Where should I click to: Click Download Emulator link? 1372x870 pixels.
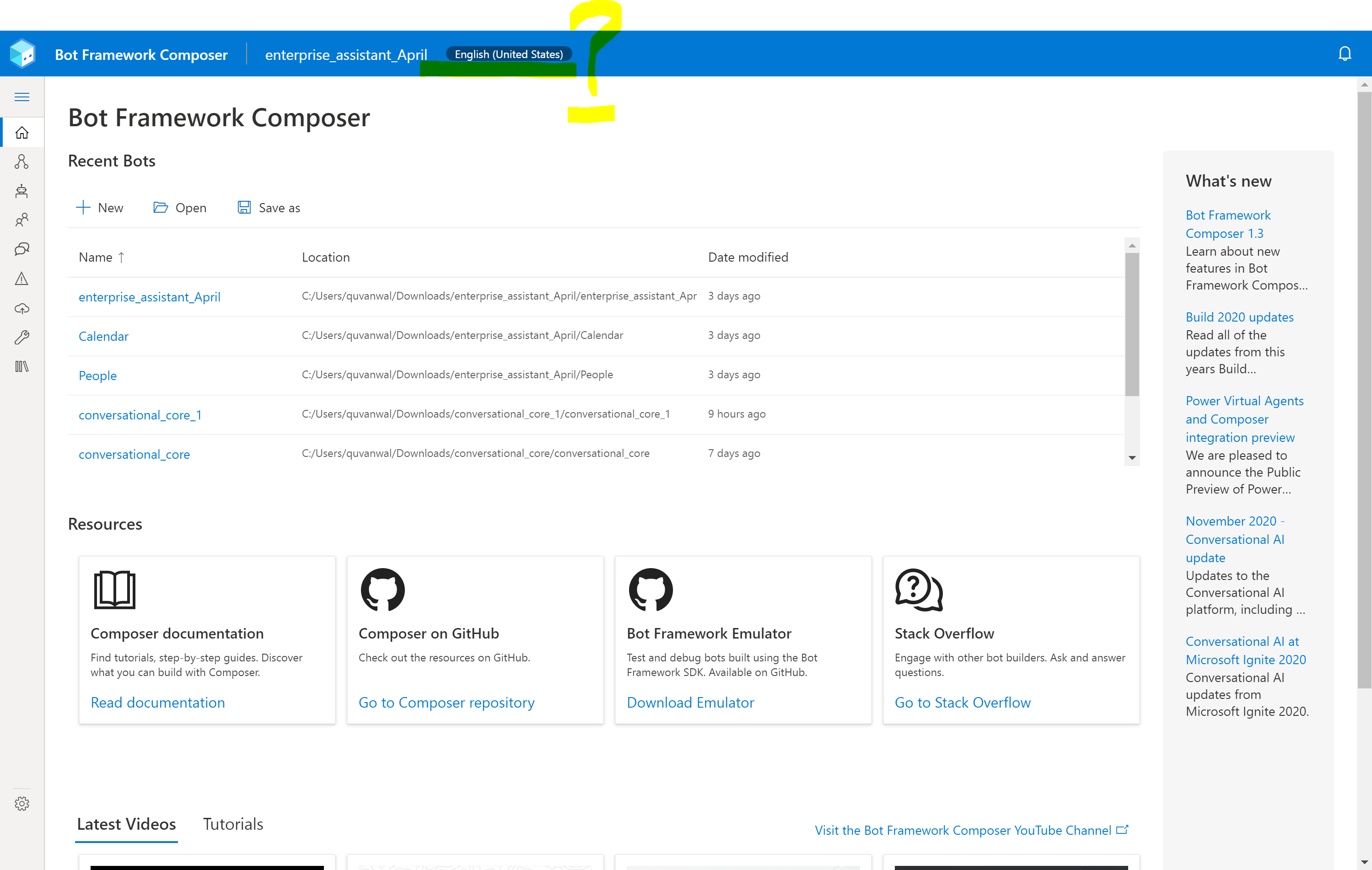pos(690,703)
